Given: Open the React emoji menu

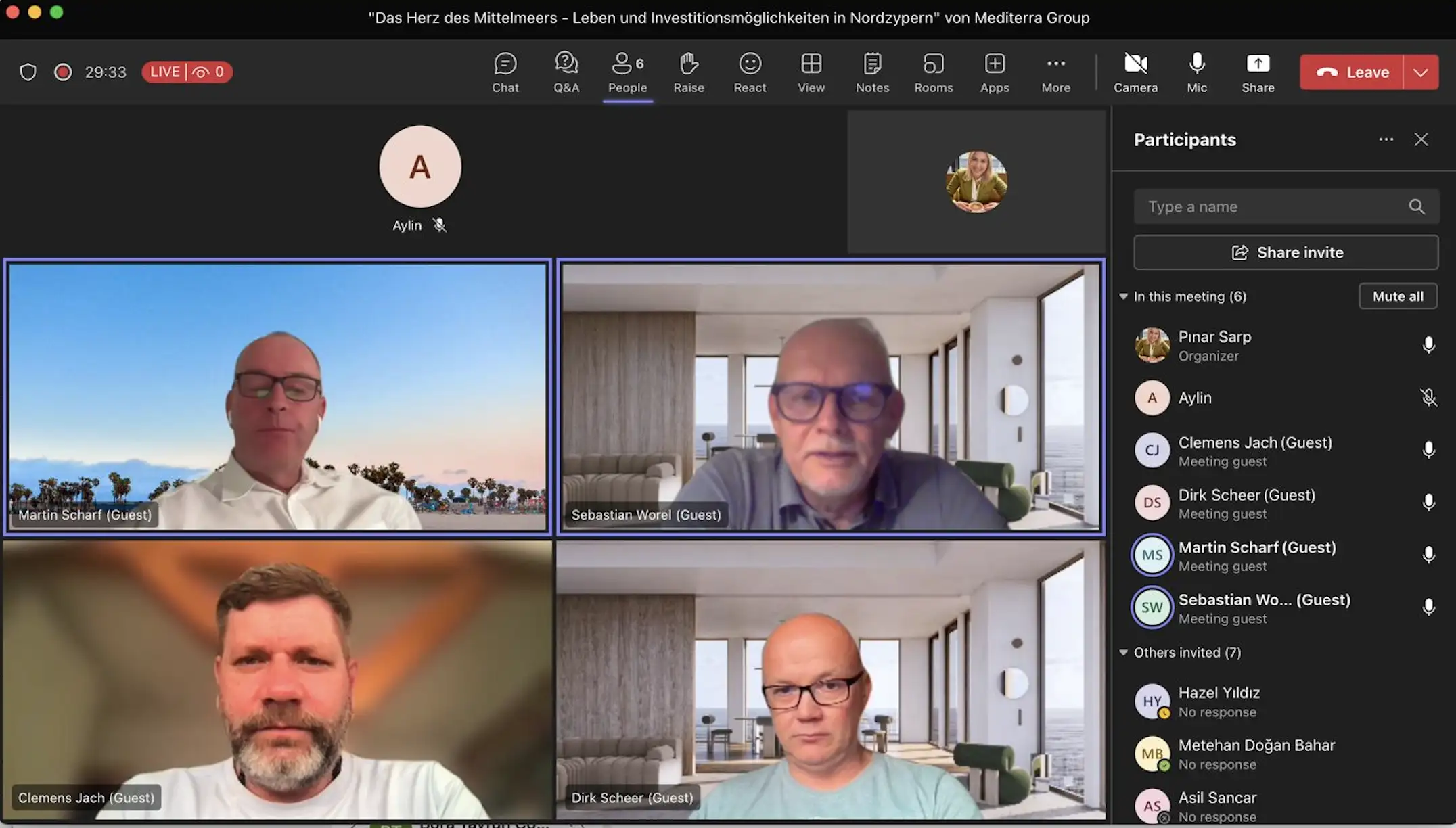Looking at the screenshot, I should coord(750,72).
